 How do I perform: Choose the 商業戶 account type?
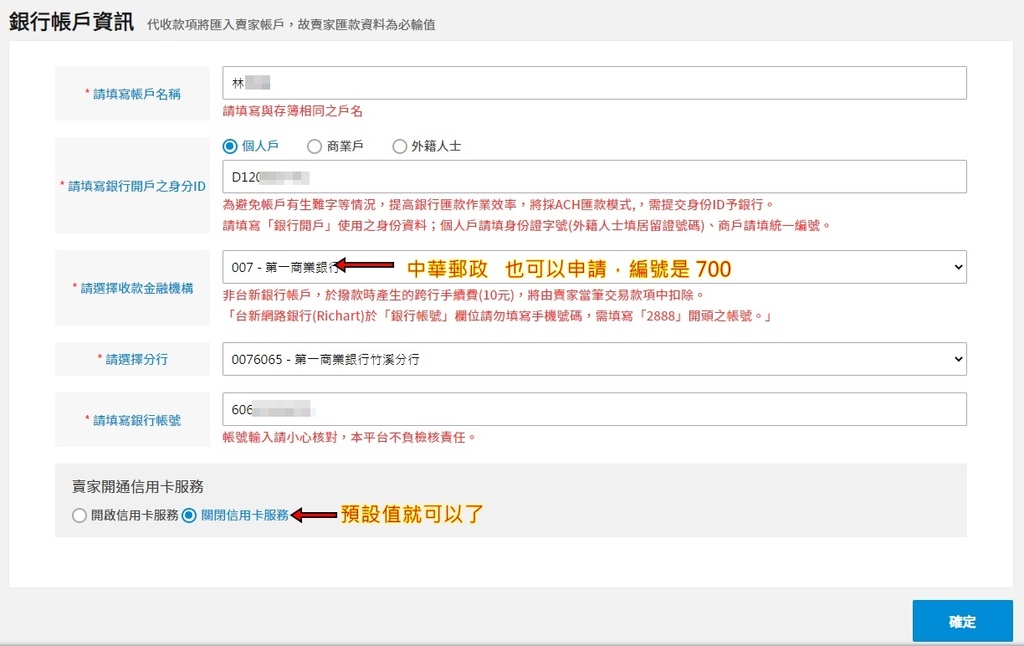314,146
